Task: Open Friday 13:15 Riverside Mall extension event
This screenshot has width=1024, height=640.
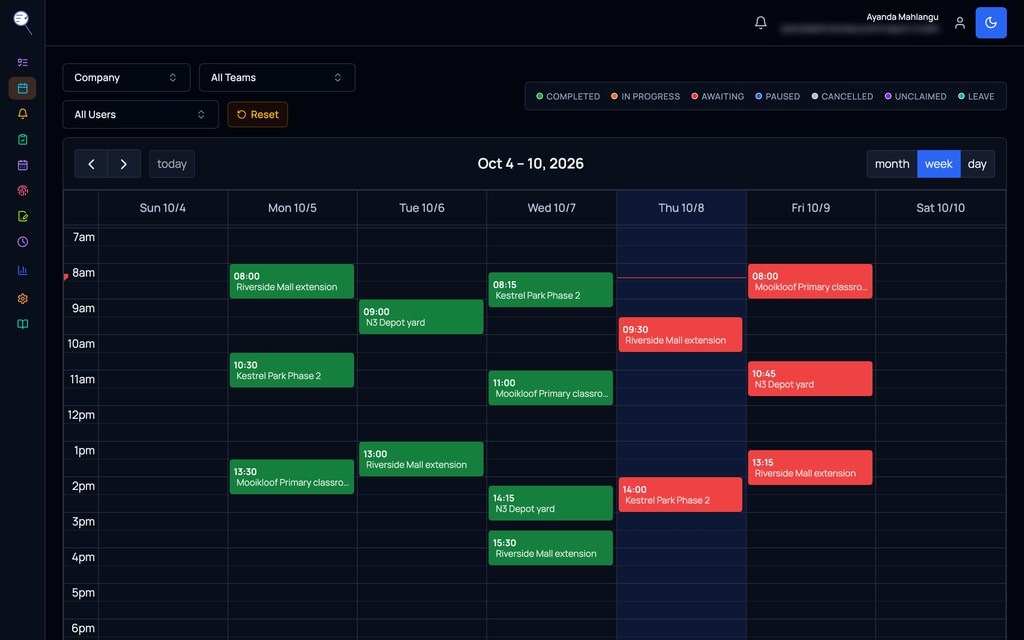Action: [x=810, y=468]
